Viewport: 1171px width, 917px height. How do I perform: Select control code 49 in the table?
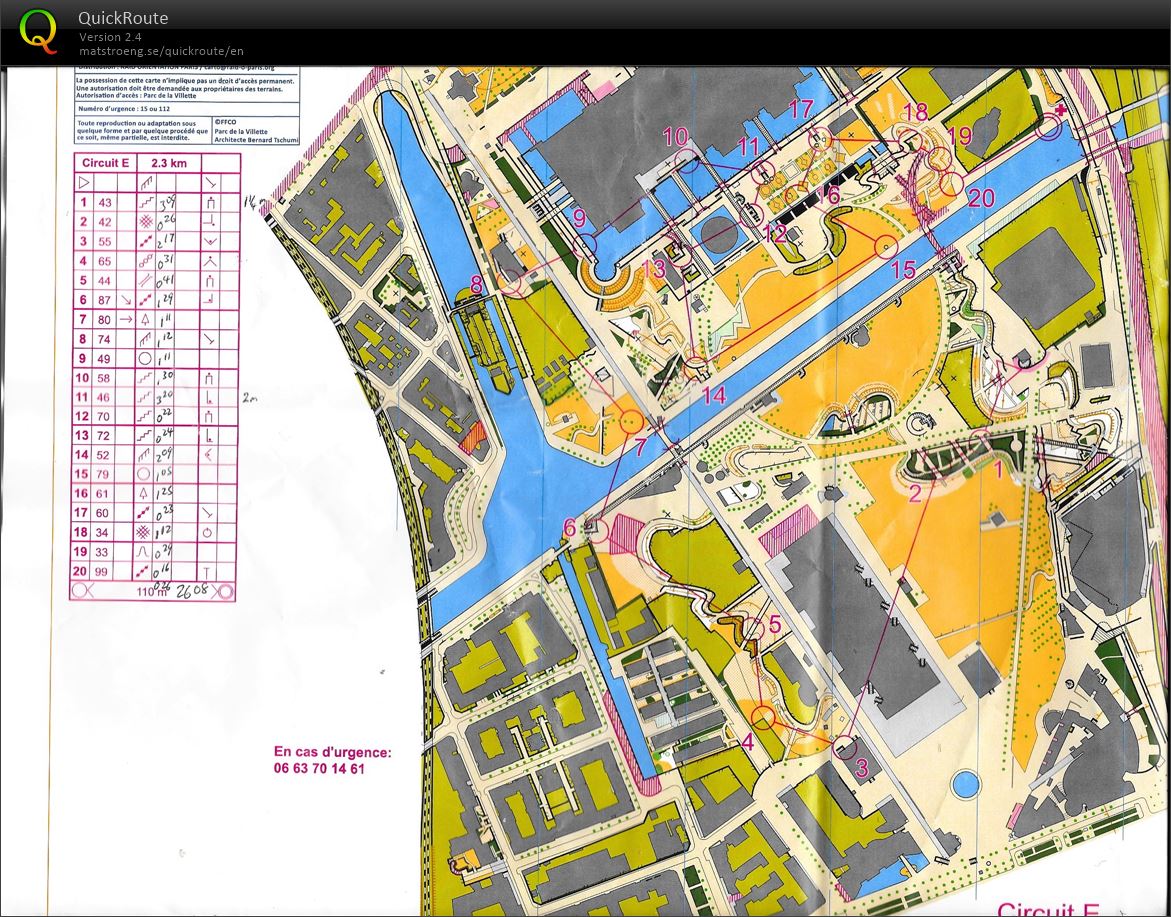[x=105, y=358]
